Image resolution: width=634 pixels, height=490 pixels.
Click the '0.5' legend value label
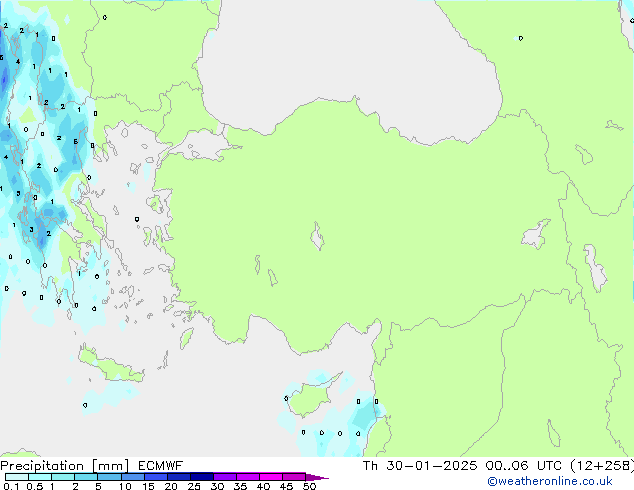pyautogui.click(x=35, y=486)
